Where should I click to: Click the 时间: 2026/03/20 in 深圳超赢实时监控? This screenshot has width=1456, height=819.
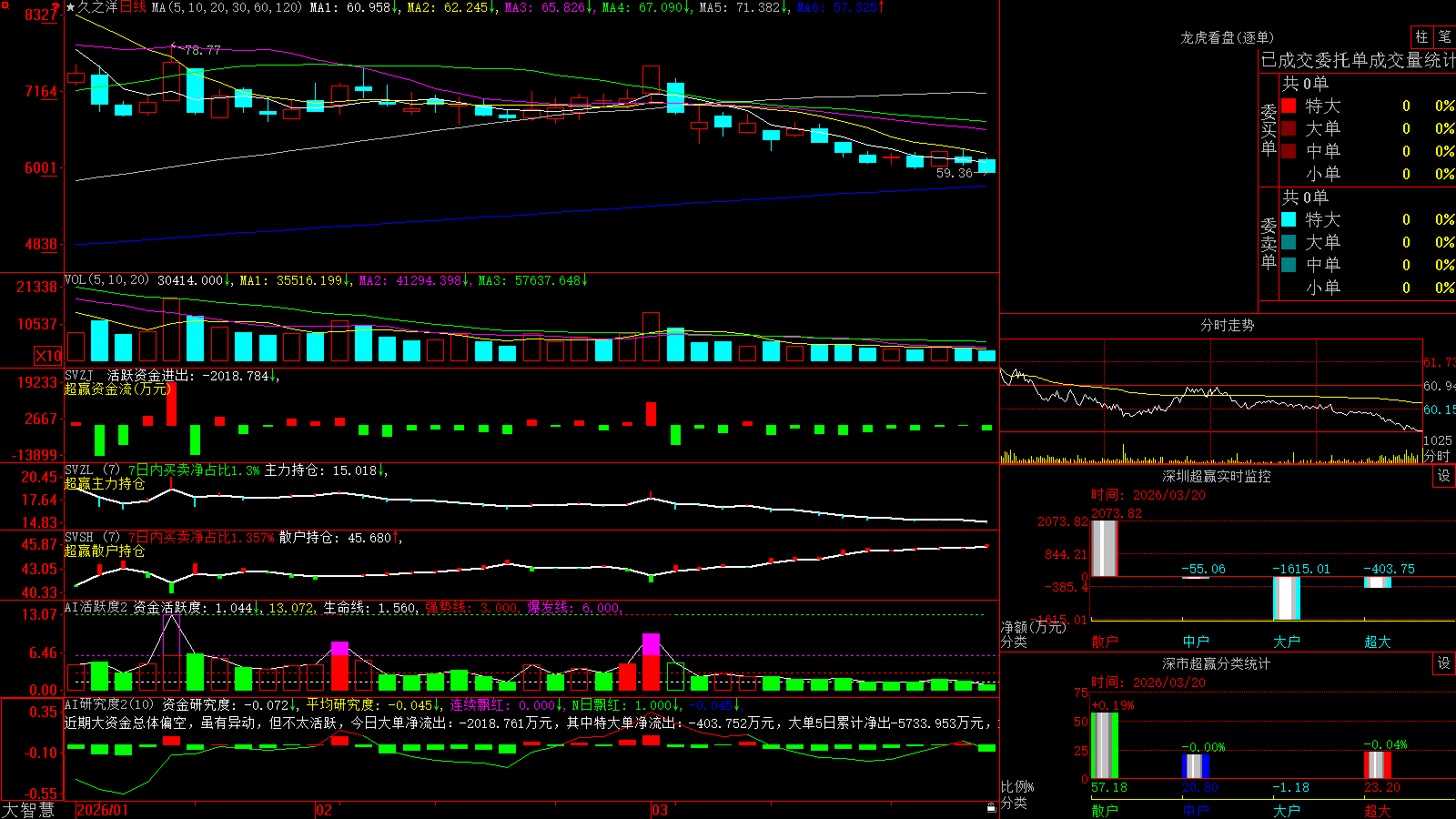[1148, 495]
